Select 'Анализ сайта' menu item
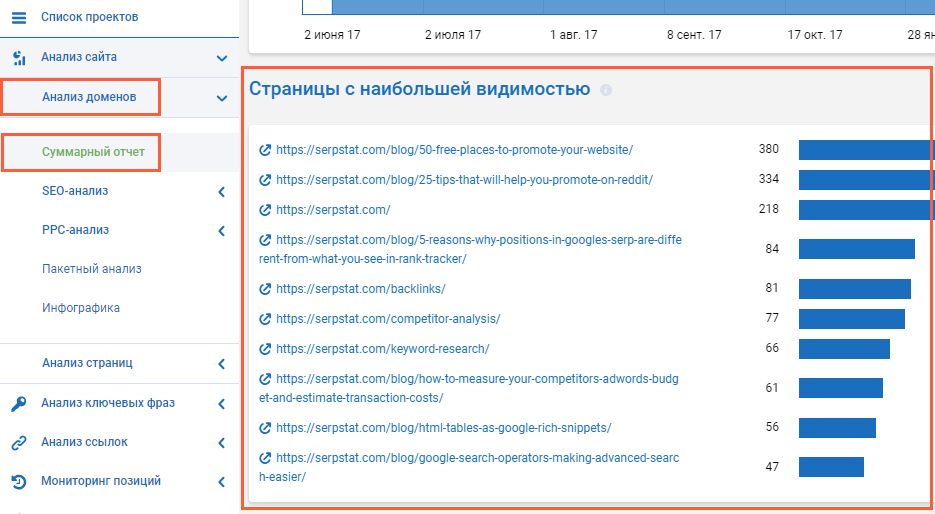This screenshot has height=514, width=935. point(79,57)
